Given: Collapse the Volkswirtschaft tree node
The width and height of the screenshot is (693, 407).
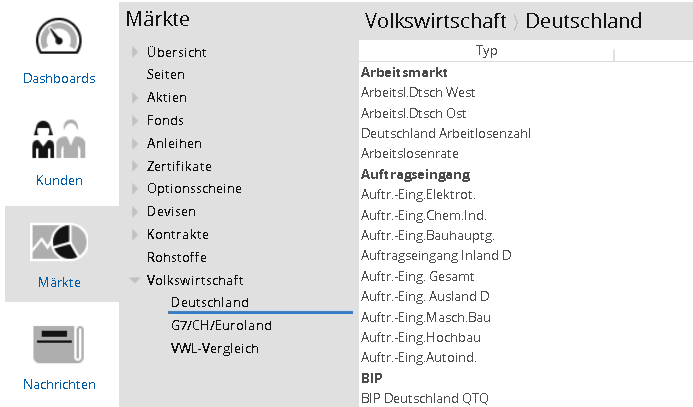Looking at the screenshot, I should 135,281.
